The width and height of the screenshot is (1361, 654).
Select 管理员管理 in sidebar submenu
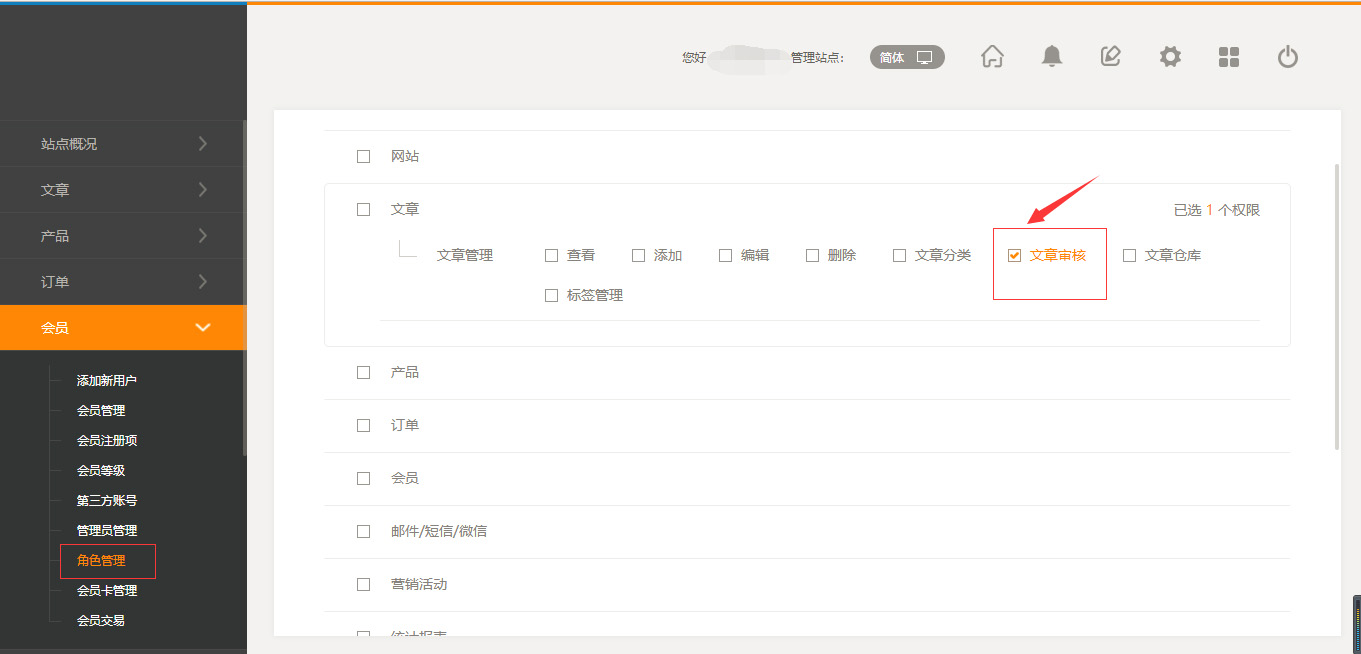point(107,531)
